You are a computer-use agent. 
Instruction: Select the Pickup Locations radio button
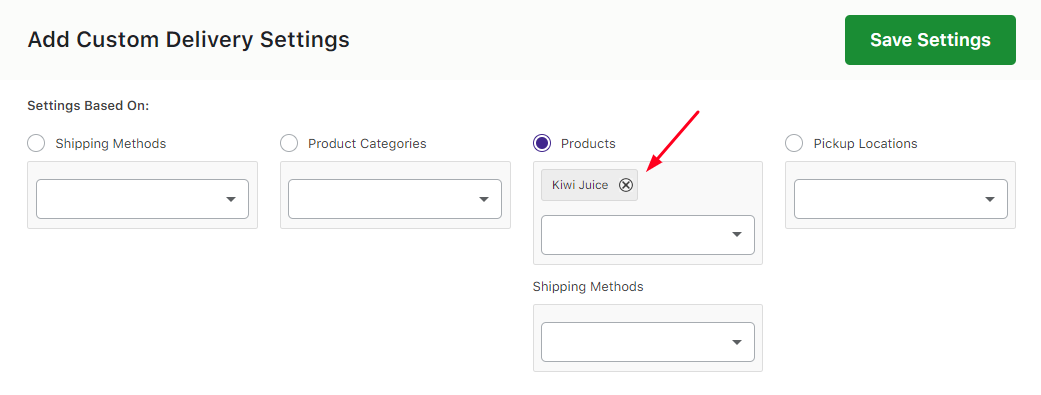pyautogui.click(x=794, y=143)
